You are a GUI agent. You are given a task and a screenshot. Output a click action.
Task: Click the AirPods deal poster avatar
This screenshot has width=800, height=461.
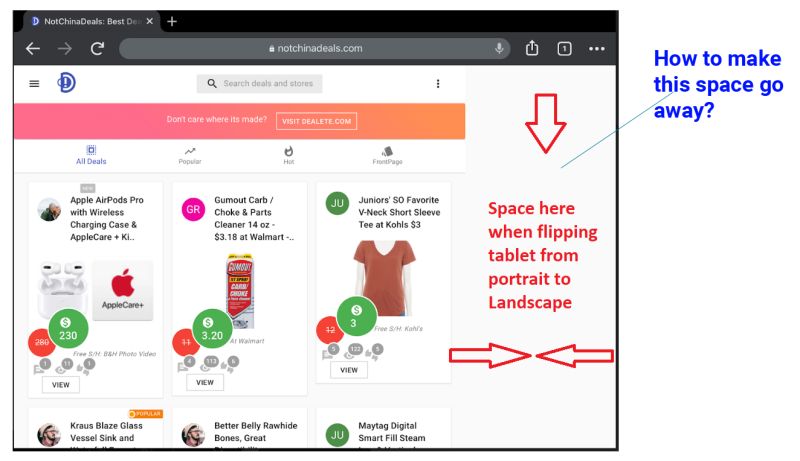point(49,209)
